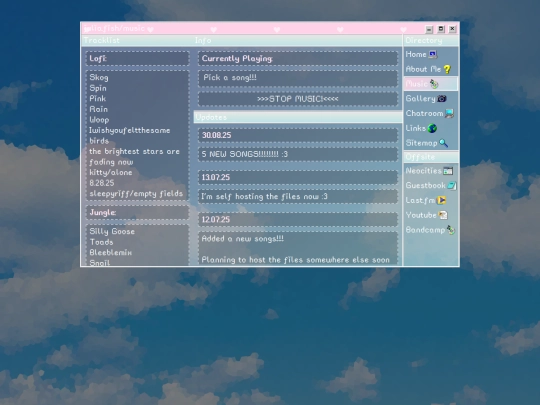Play the track Woop
Image resolution: width=540 pixels, height=405 pixels.
[x=99, y=120]
